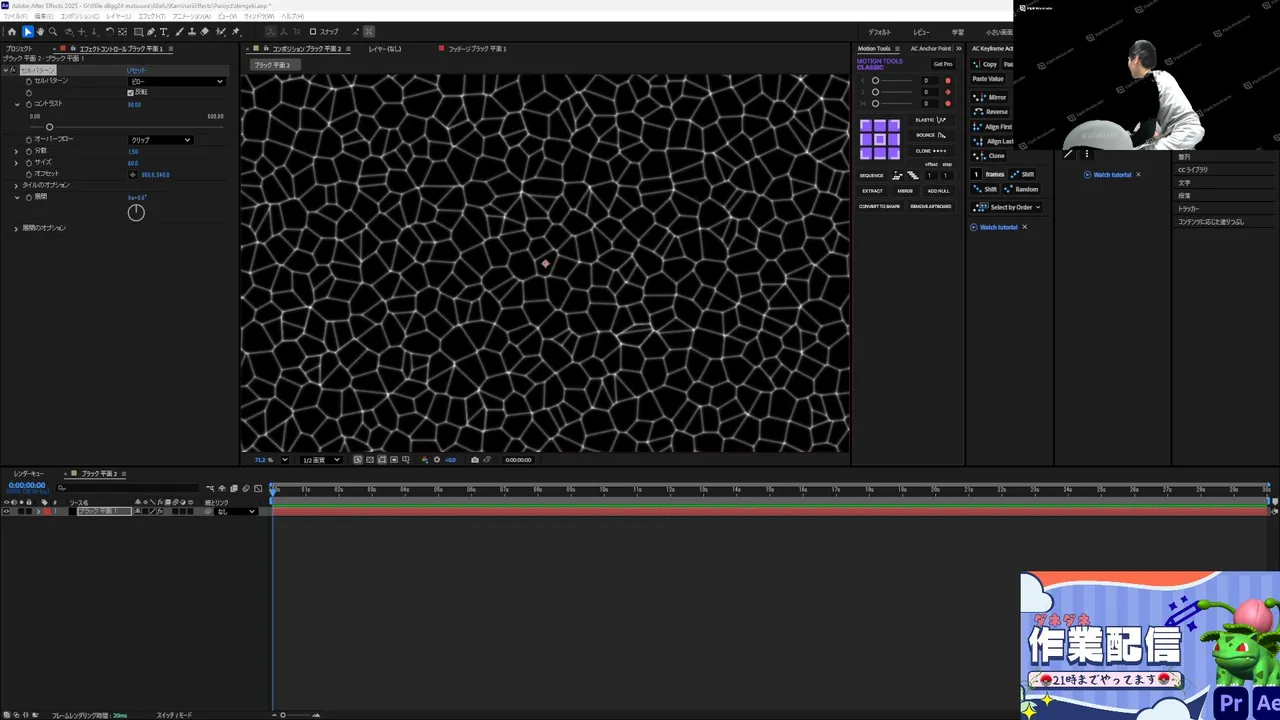Select the Rotation tool
Screen dimensions: 1280x720
pyautogui.click(x=110, y=32)
